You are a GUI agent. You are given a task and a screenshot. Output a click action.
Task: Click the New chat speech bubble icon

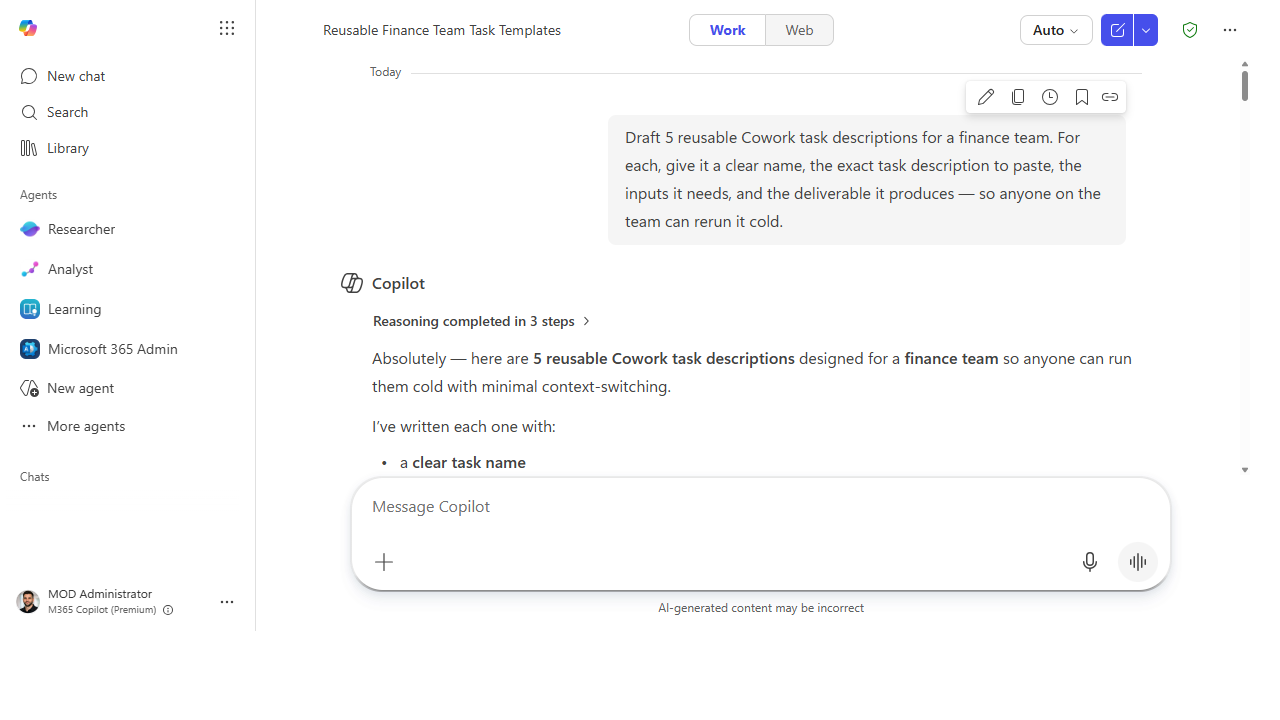(x=29, y=76)
